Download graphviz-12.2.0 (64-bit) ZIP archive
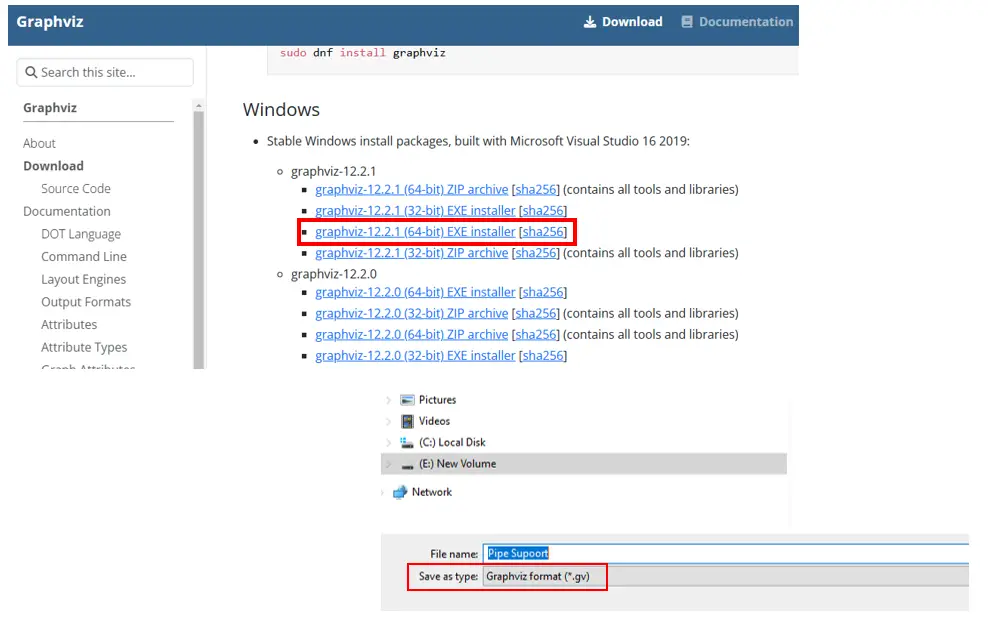The height and width of the screenshot is (620, 995). (411, 334)
